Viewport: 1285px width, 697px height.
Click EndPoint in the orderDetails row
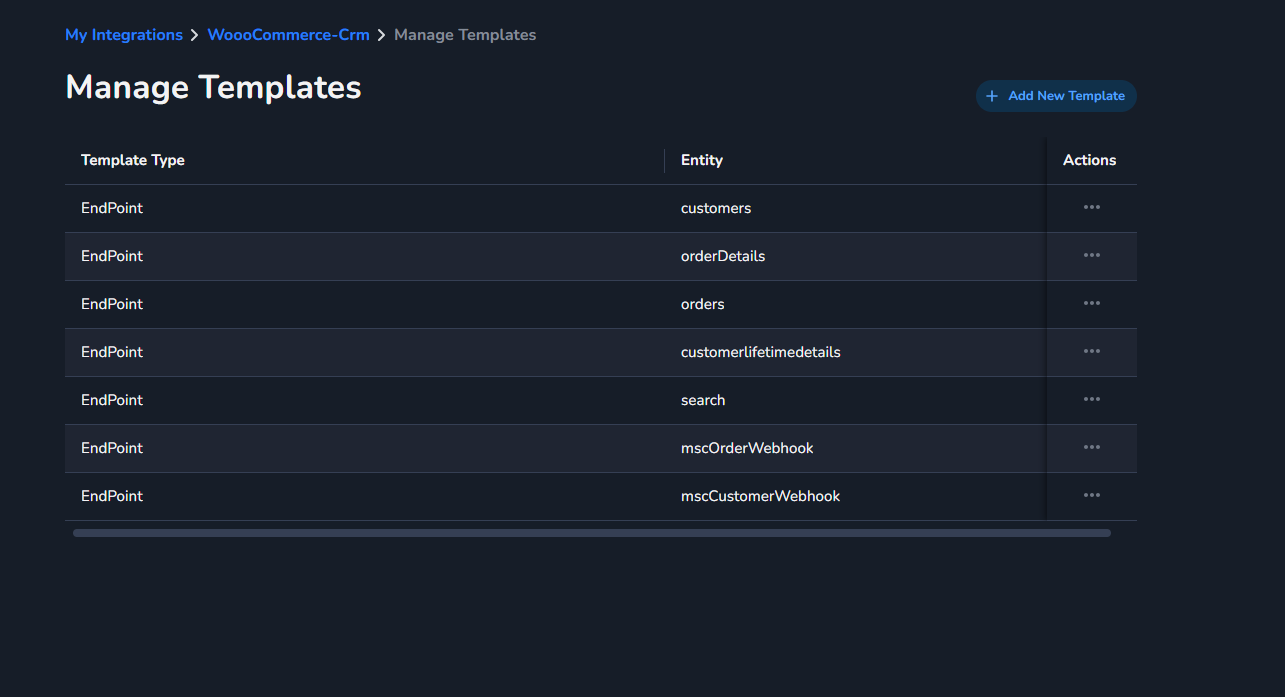pyautogui.click(x=112, y=256)
